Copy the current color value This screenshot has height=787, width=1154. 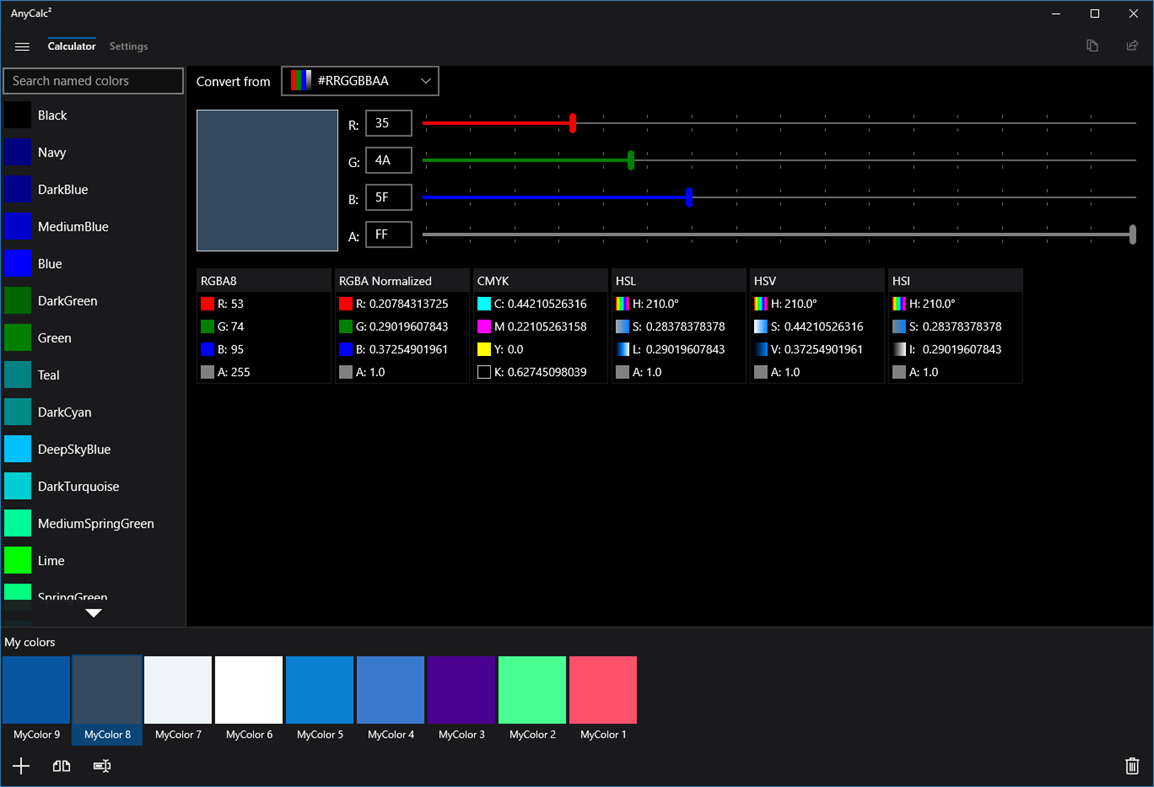tap(1092, 45)
